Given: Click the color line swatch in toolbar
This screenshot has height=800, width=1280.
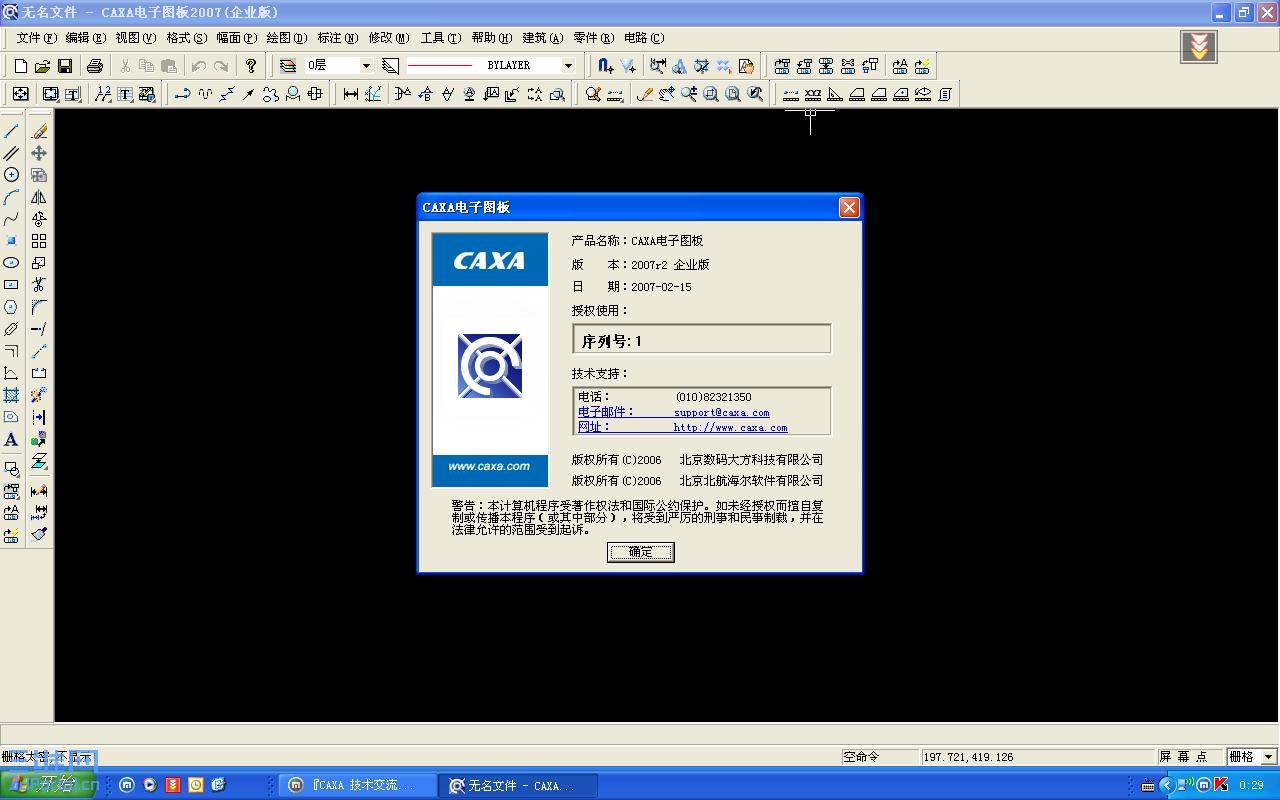Looking at the screenshot, I should [440, 66].
